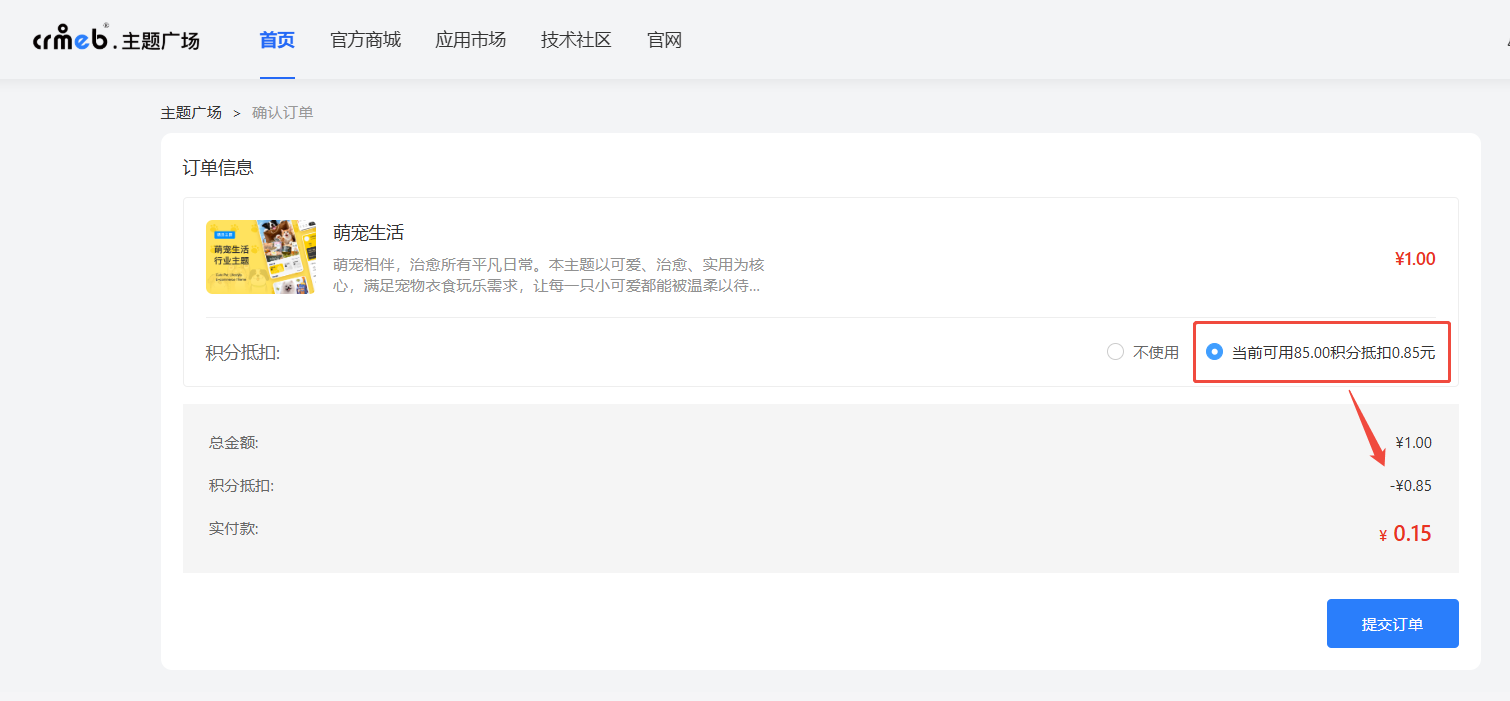Click the truncated theme description text
The image size is (1510, 701).
548,275
